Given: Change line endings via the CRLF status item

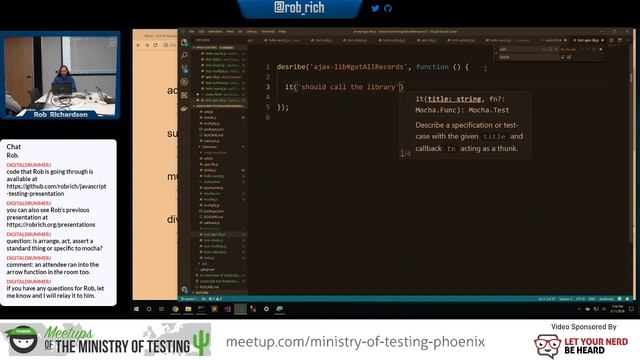Looking at the screenshot, I should (591, 299).
